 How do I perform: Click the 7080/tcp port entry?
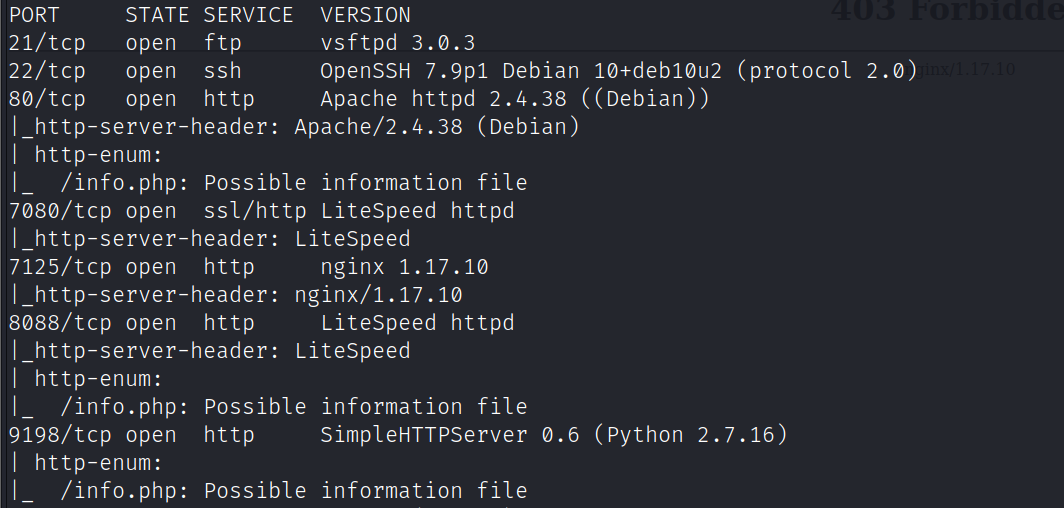pyautogui.click(x=60, y=211)
